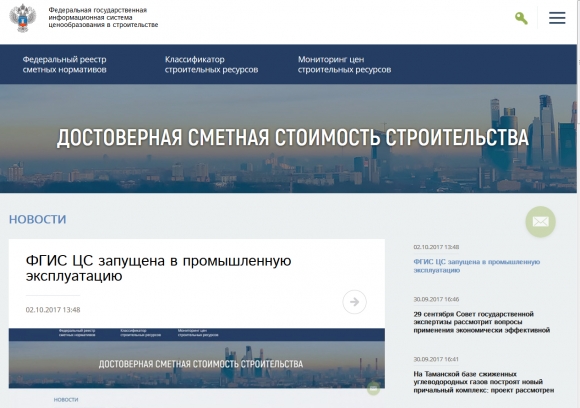Open the hamburger menu icon
The height and width of the screenshot is (408, 580).
click(x=557, y=18)
